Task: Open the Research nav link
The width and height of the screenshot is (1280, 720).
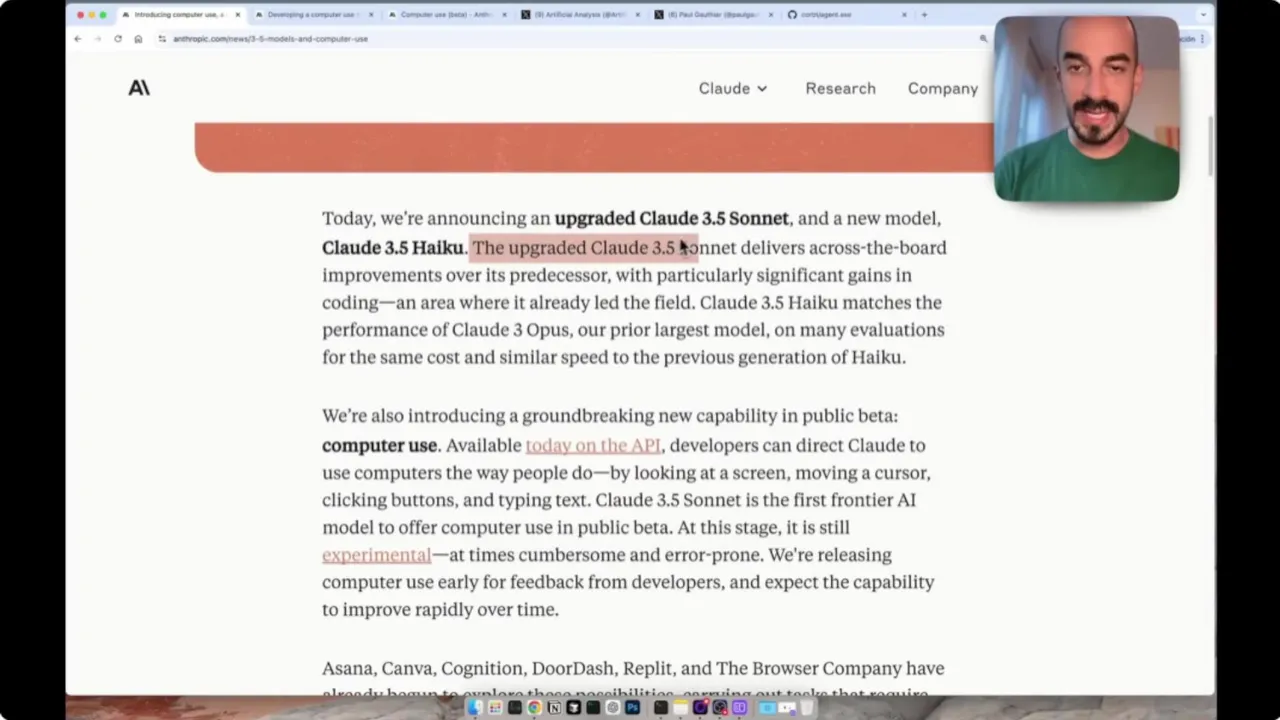Action: (x=840, y=88)
